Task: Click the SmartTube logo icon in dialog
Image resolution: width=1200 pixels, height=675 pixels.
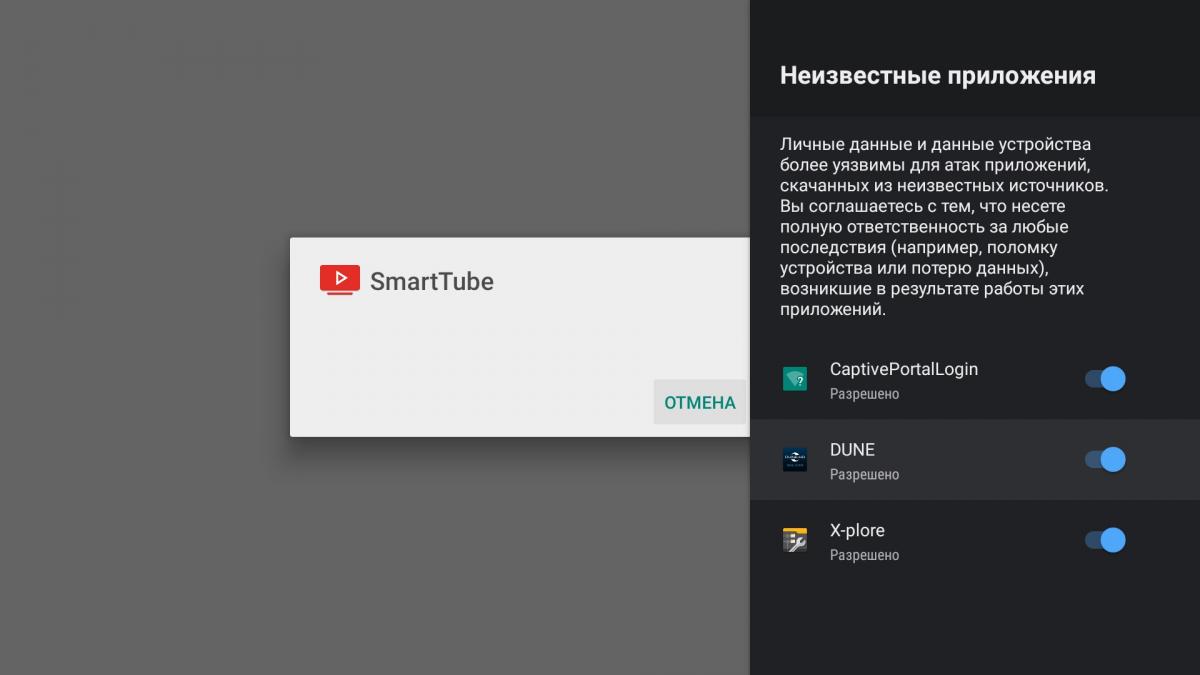Action: coord(339,280)
